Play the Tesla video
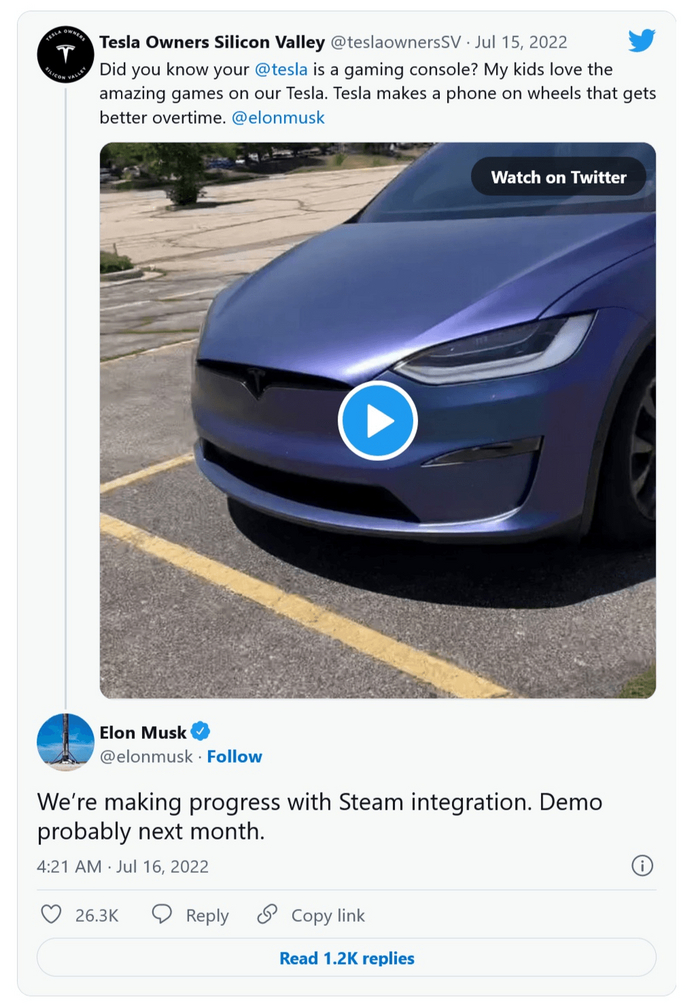The height and width of the screenshot is (1004, 700). pyautogui.click(x=377, y=421)
